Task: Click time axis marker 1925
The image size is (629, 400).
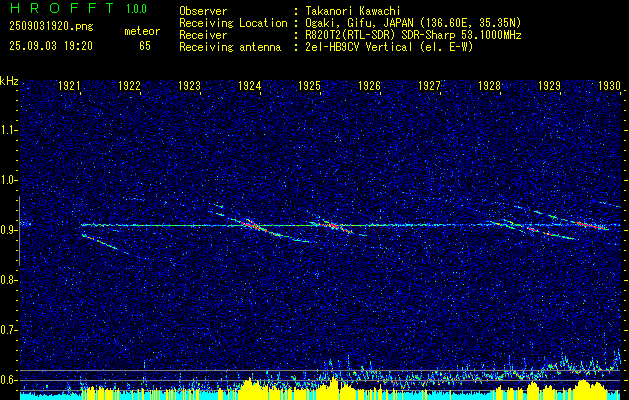Action: (309, 85)
